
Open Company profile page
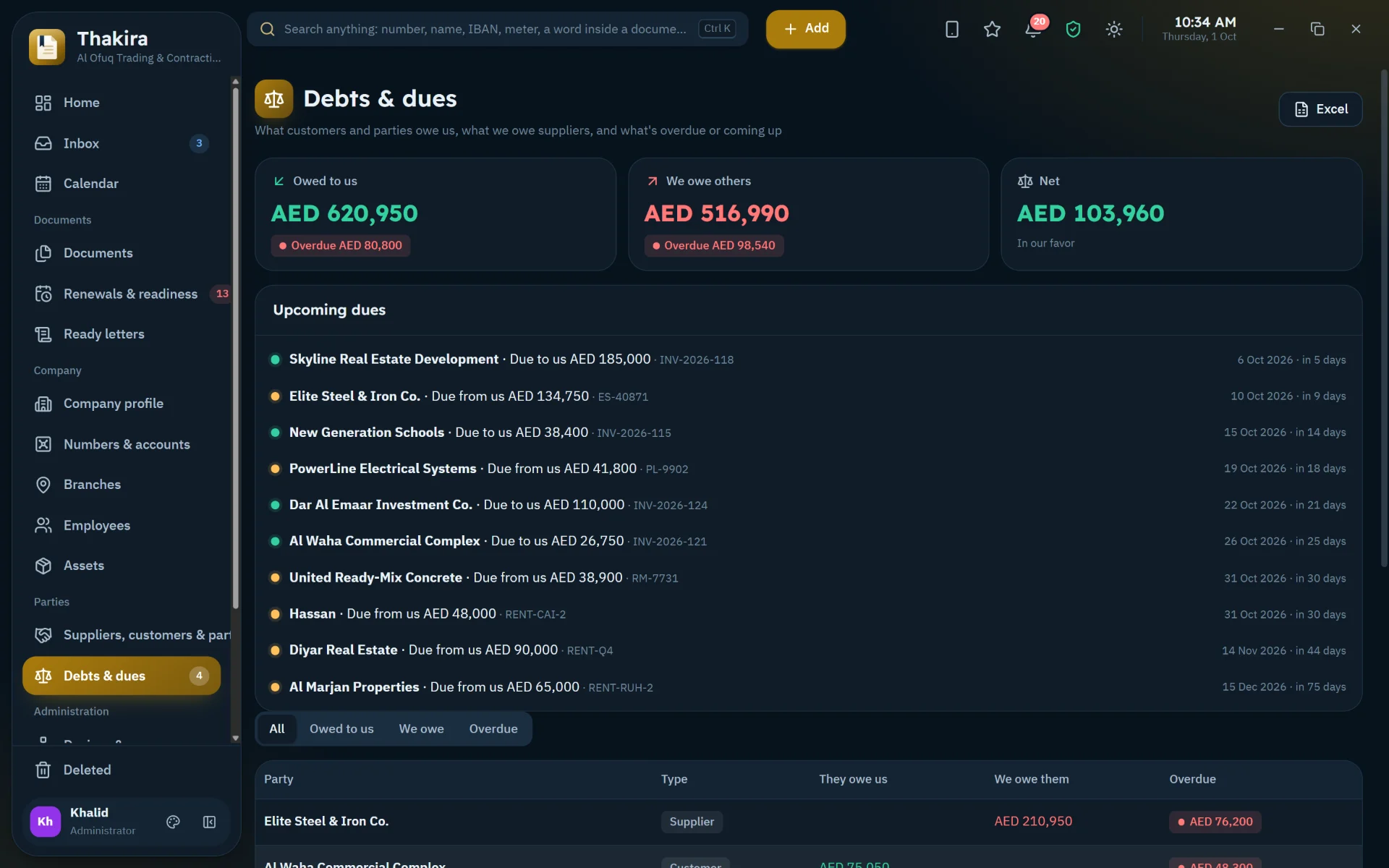coord(122,404)
